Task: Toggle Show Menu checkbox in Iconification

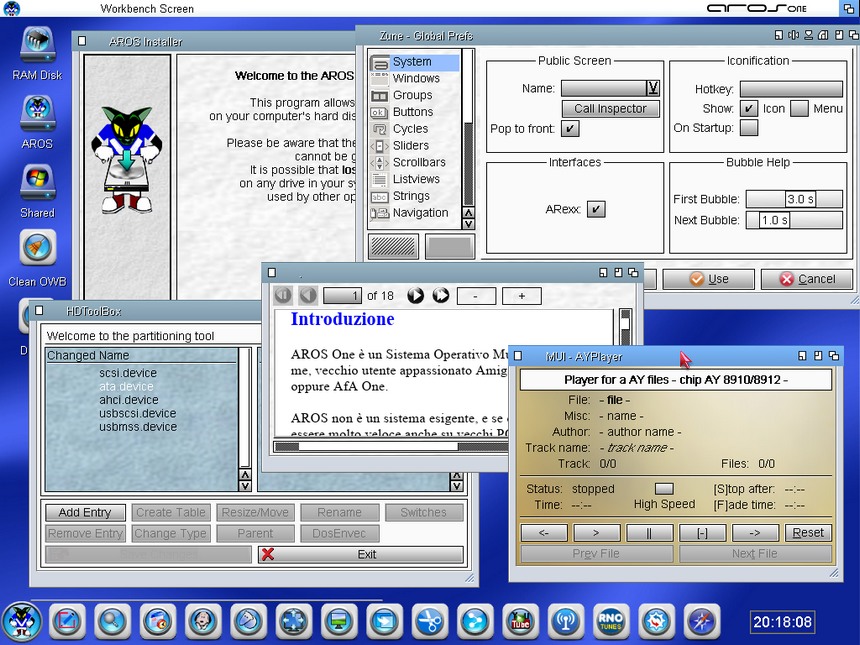Action: coord(799,109)
